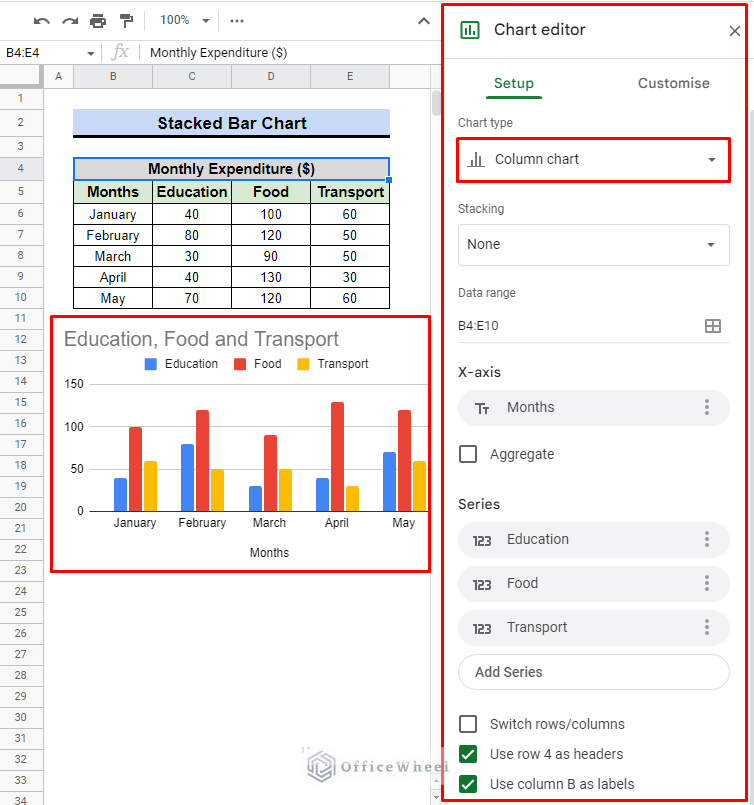This screenshot has width=754, height=805.
Task: Select the Setup tab
Action: (x=514, y=83)
